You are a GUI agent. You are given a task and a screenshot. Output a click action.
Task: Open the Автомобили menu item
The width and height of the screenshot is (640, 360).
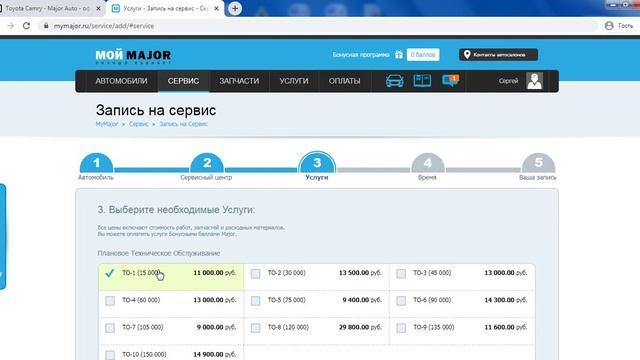pos(121,81)
